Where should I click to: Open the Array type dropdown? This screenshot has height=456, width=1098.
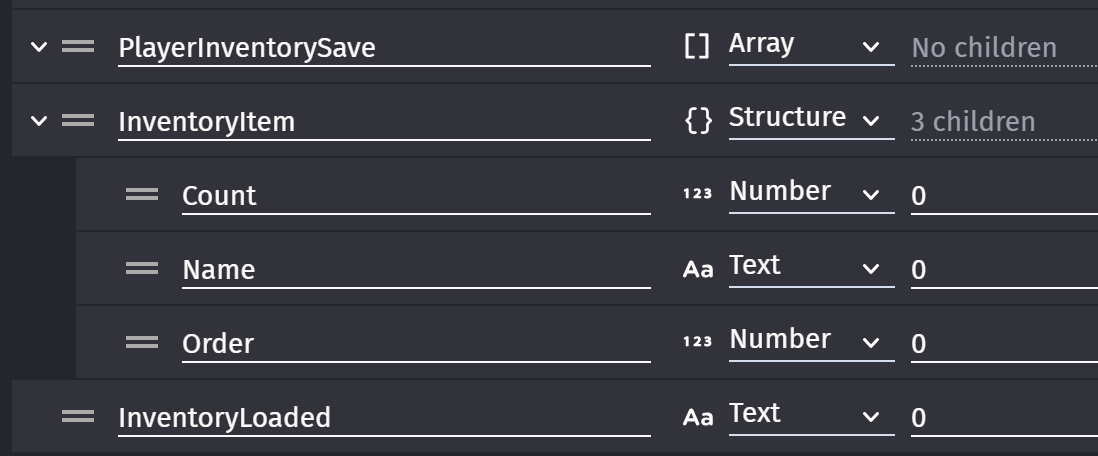(811, 46)
